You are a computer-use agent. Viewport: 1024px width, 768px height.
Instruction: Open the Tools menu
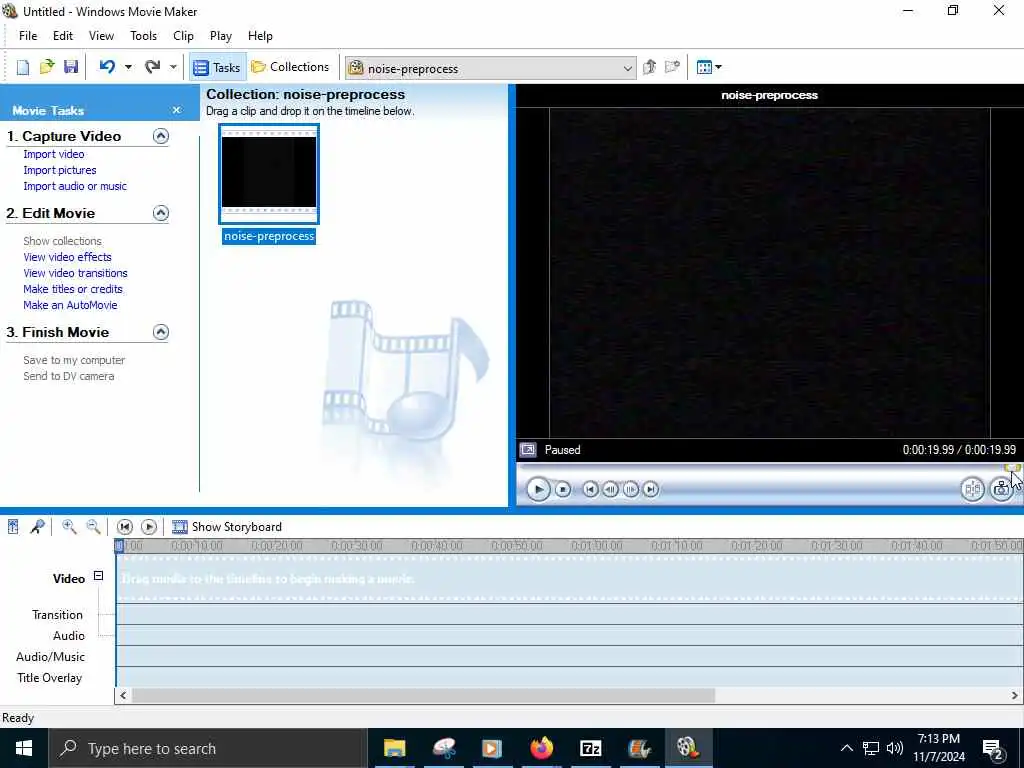[143, 36]
